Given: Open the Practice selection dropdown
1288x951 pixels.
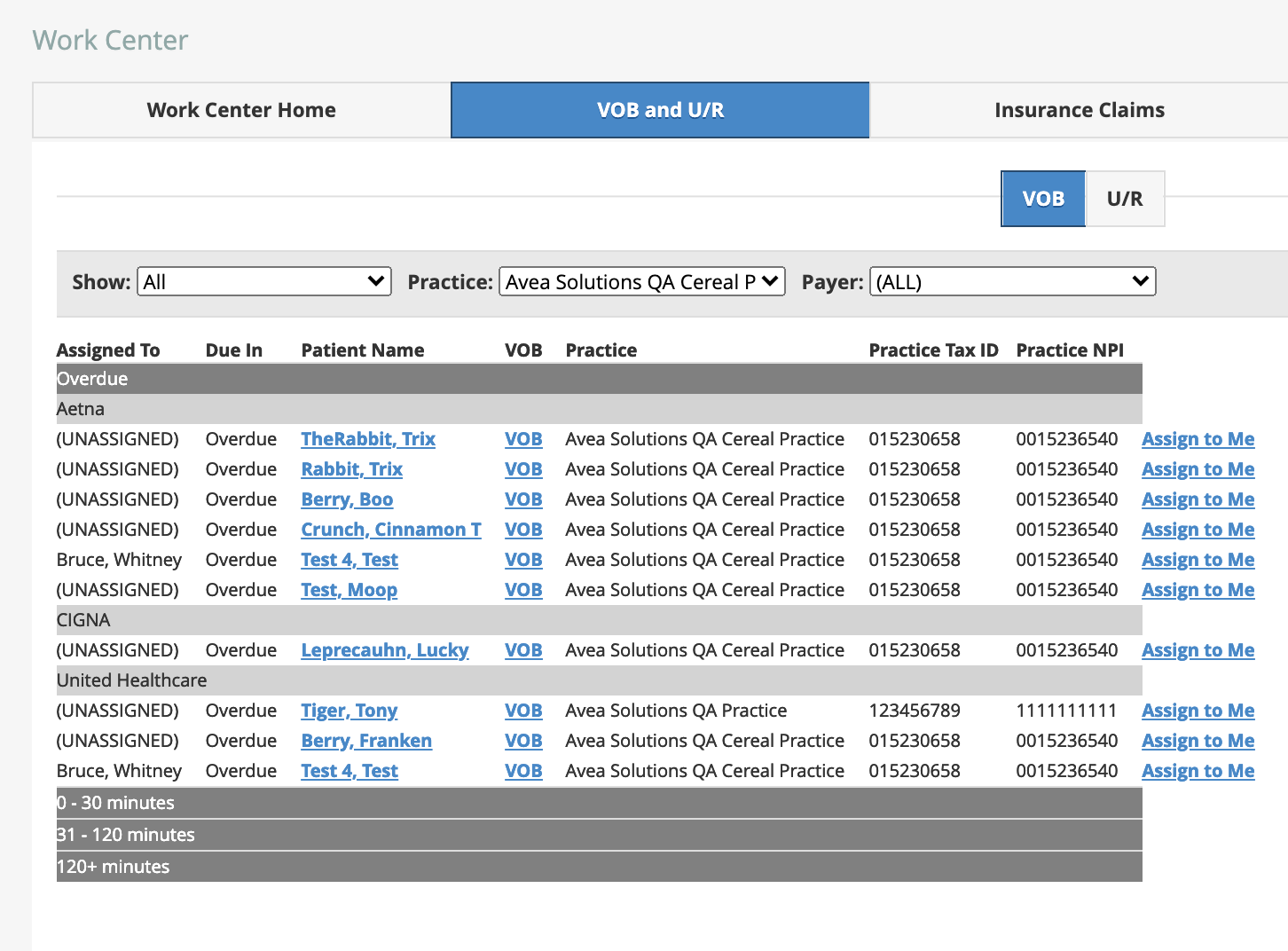Looking at the screenshot, I should tap(641, 281).
